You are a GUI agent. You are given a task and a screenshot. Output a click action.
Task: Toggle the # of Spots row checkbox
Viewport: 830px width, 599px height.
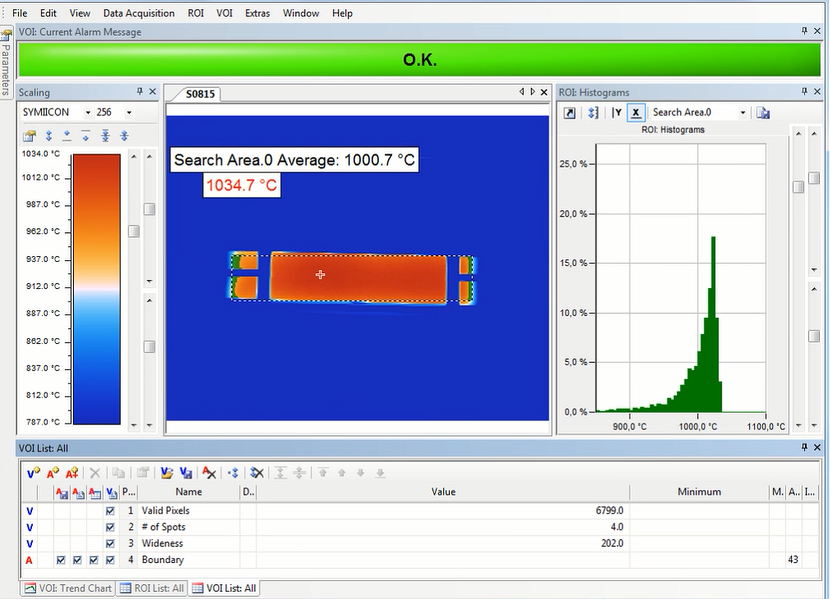coord(109,527)
